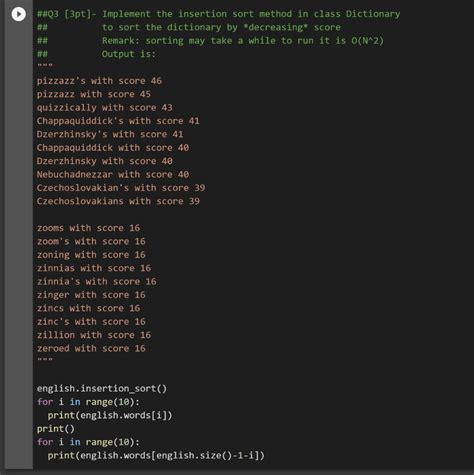Click the opening triple-quote docstring marker
The image size is (474, 475).
[45, 65]
